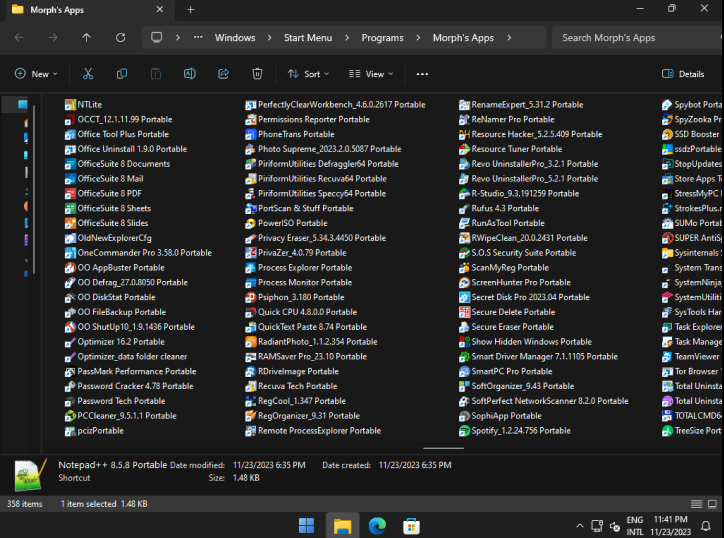The height and width of the screenshot is (538, 724).
Task: Select the PowerISO Portable icon
Action: (250, 224)
